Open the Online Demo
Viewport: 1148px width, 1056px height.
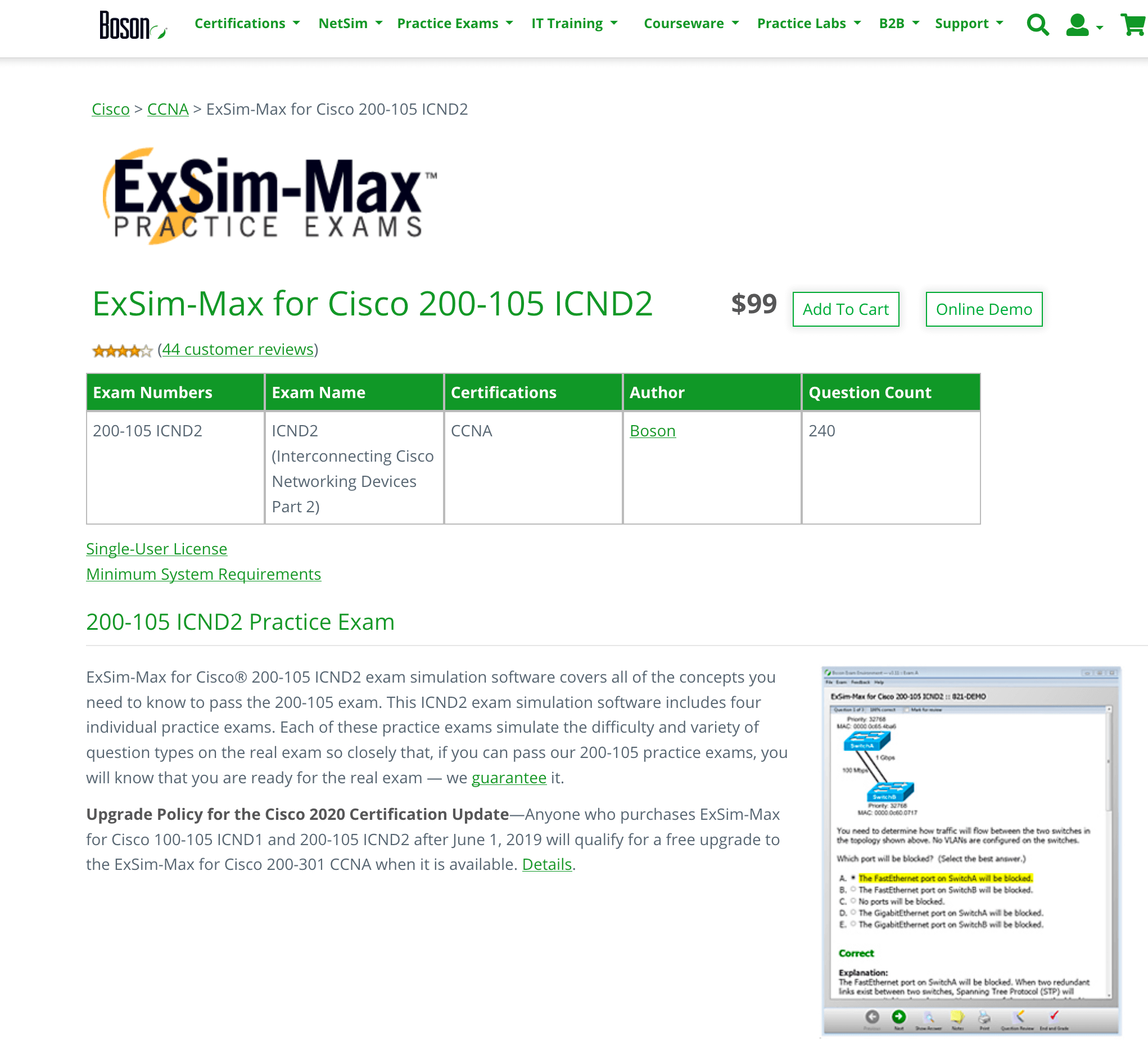click(x=984, y=309)
